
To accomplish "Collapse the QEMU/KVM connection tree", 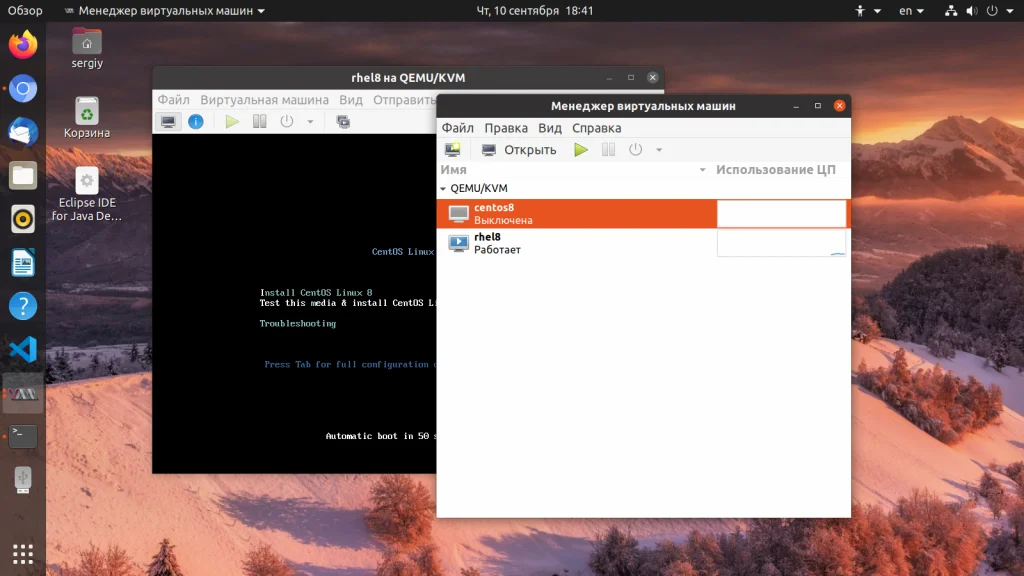I will click(x=443, y=188).
